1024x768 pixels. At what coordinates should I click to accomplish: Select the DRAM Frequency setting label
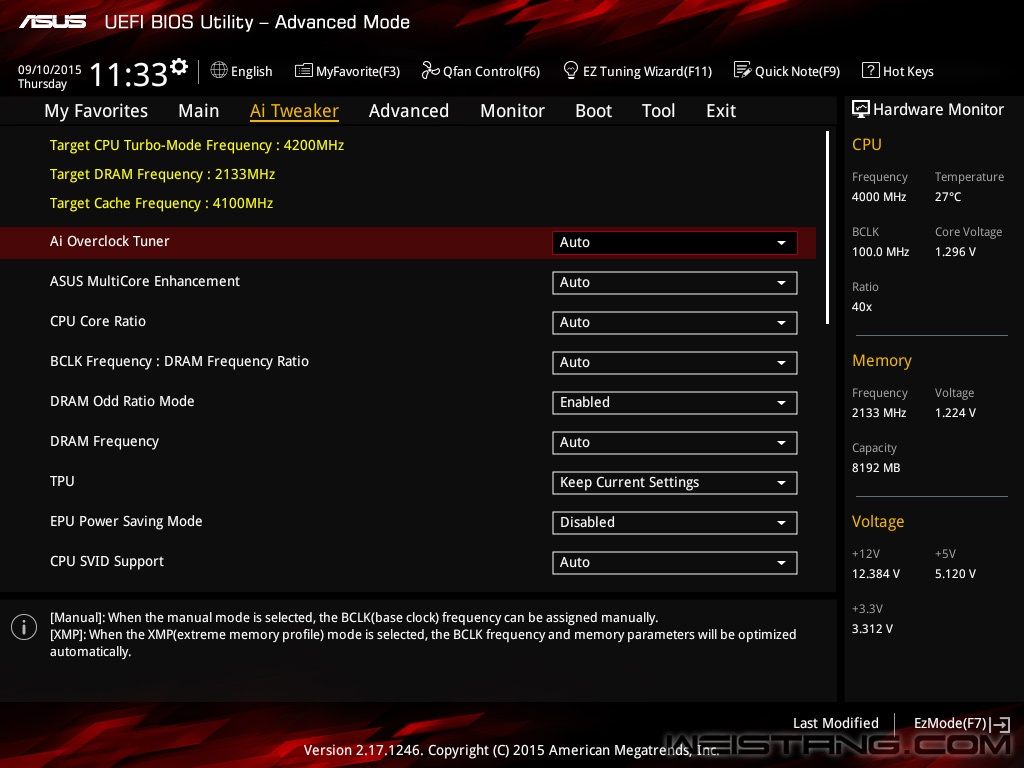pos(104,441)
